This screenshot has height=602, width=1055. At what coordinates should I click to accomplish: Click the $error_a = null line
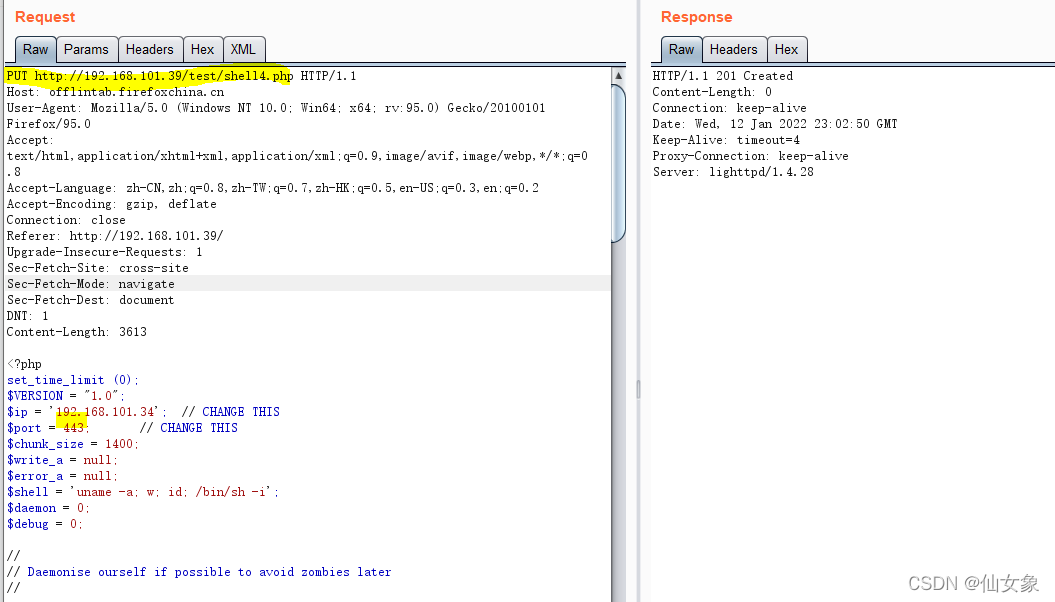point(62,476)
